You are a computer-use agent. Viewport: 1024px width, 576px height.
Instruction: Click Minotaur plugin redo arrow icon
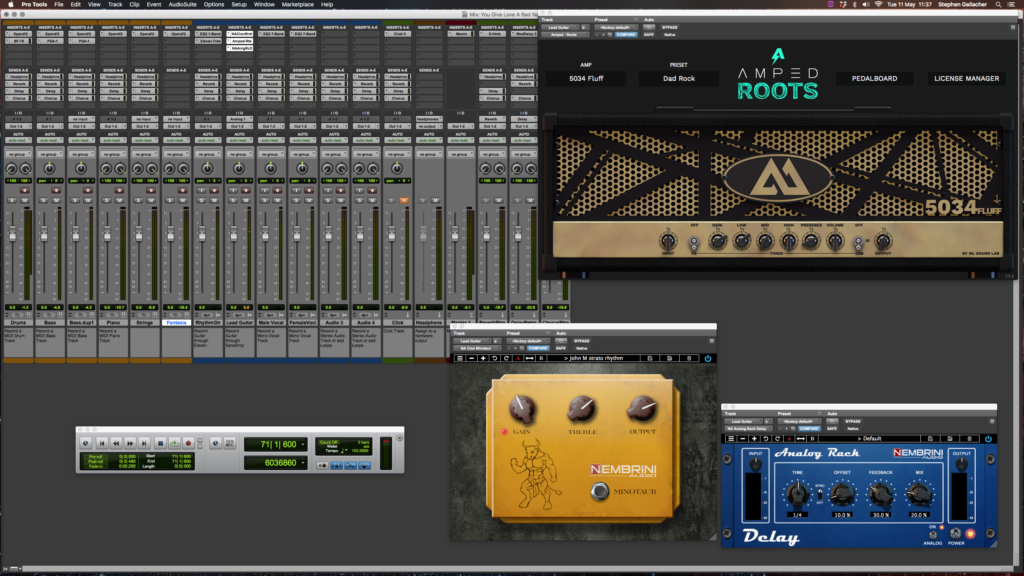click(506, 359)
